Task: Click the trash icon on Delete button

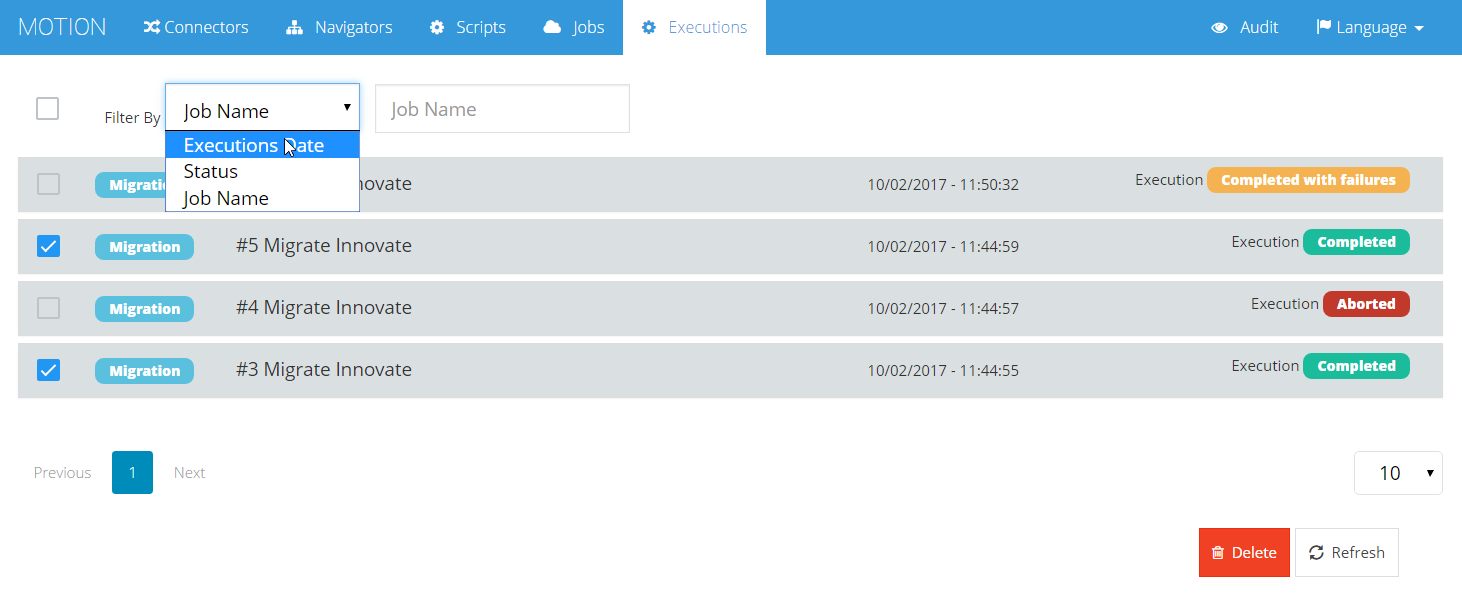Action: (x=1218, y=553)
